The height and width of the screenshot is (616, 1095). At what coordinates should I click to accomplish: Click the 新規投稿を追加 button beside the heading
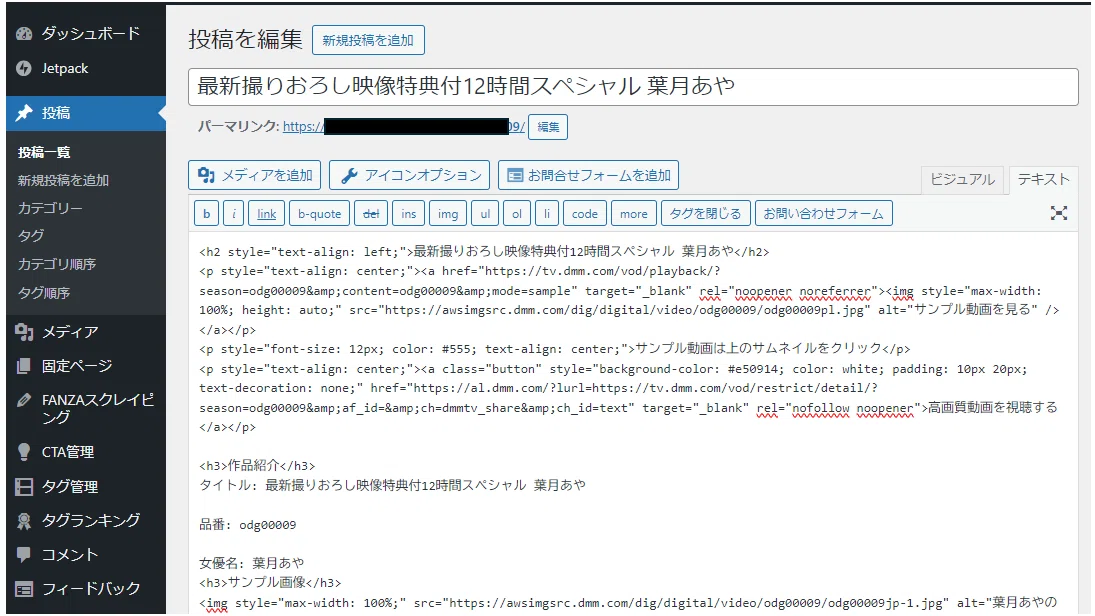[368, 41]
